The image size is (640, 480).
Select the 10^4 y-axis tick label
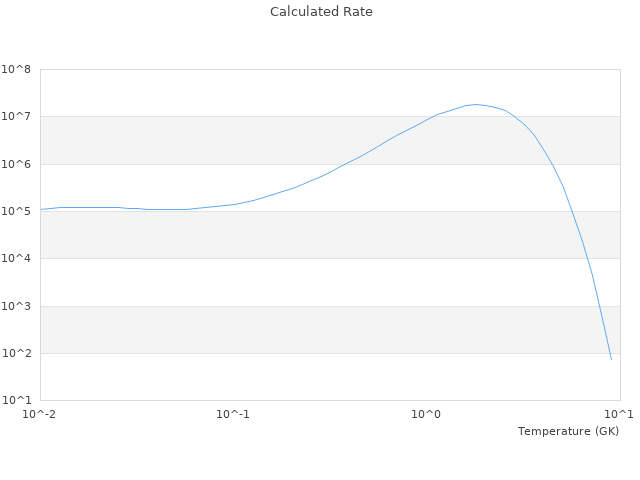pos(16,259)
